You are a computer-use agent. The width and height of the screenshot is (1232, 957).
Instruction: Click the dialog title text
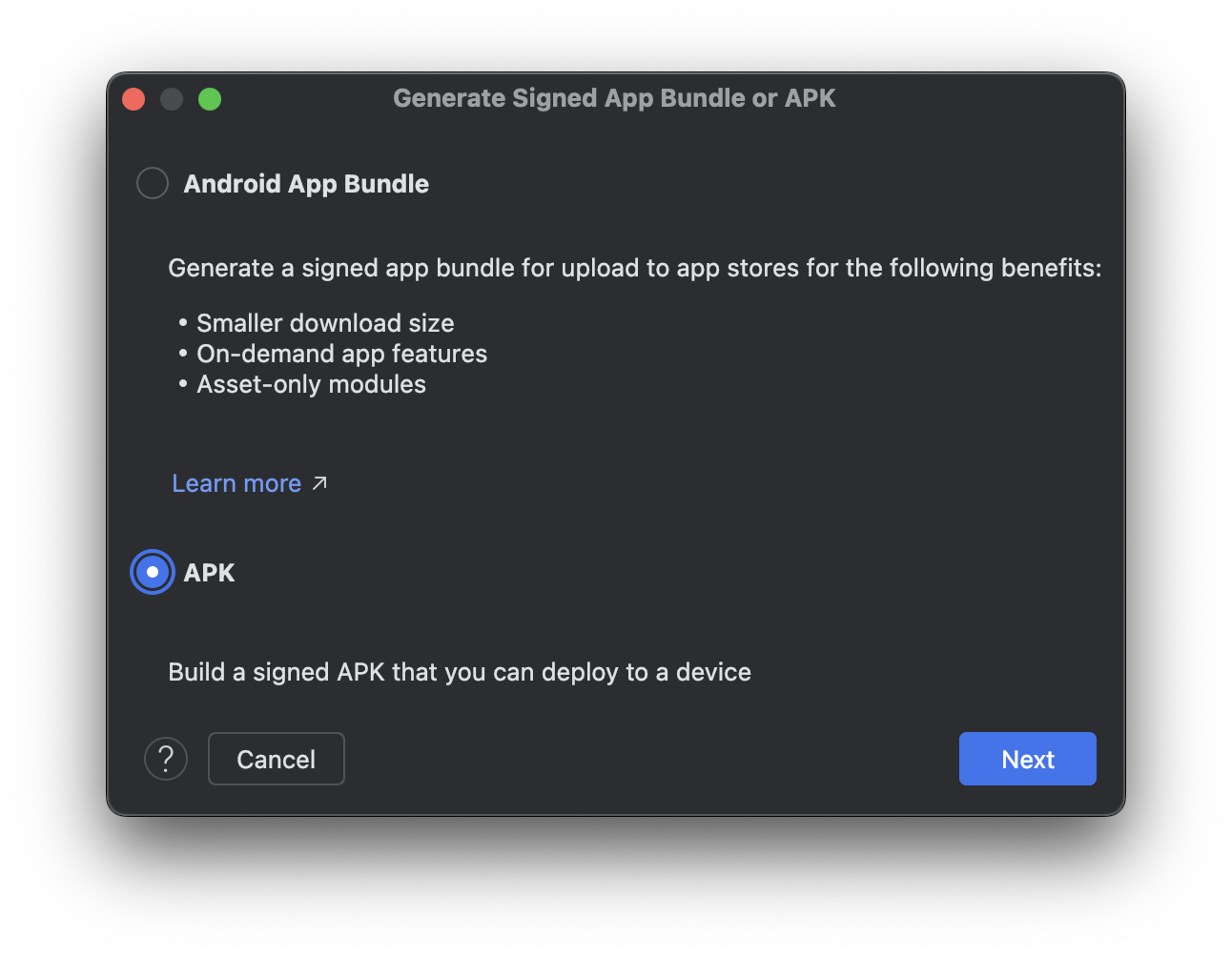(x=614, y=98)
